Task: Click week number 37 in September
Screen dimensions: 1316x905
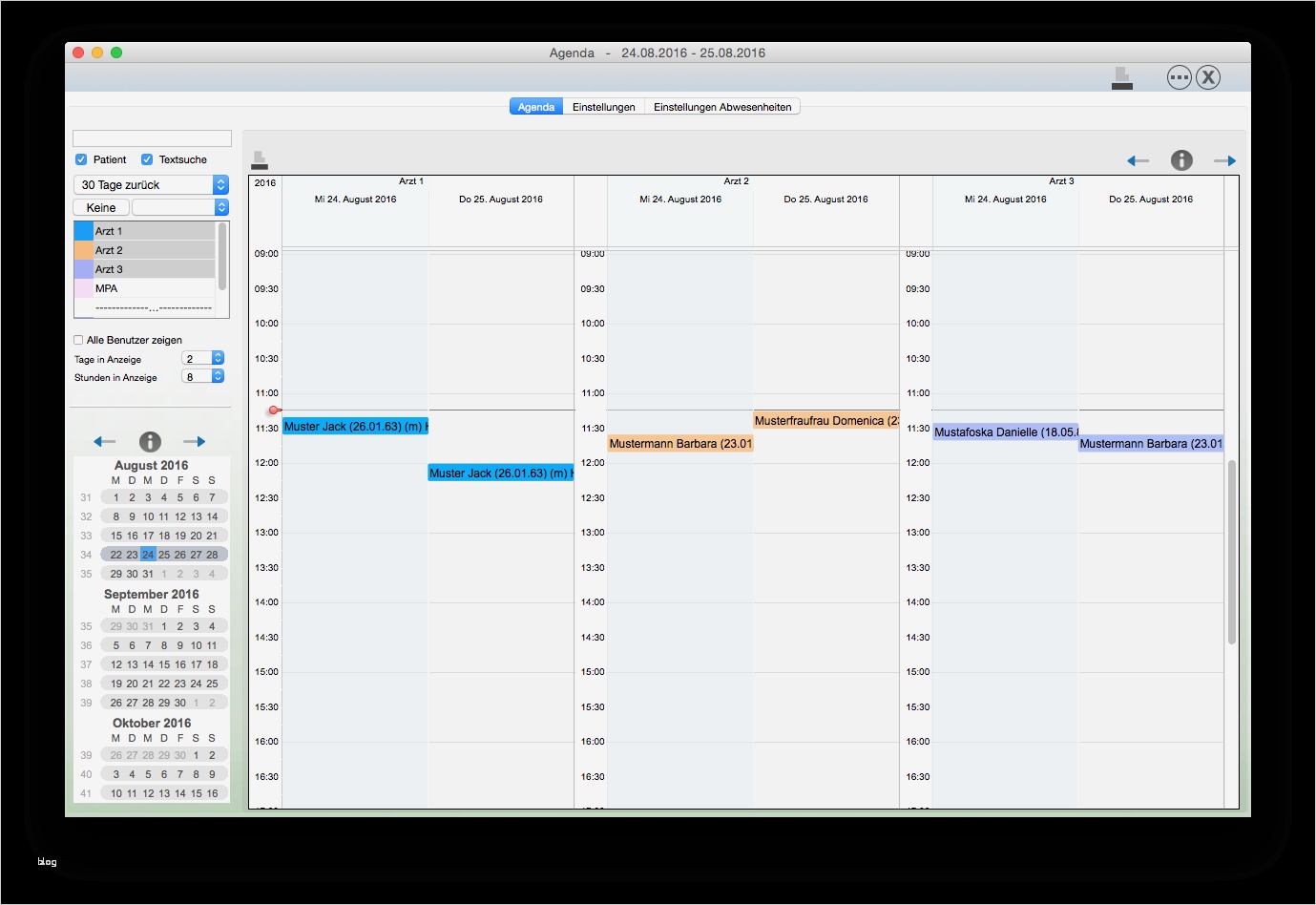Action: pos(86,664)
